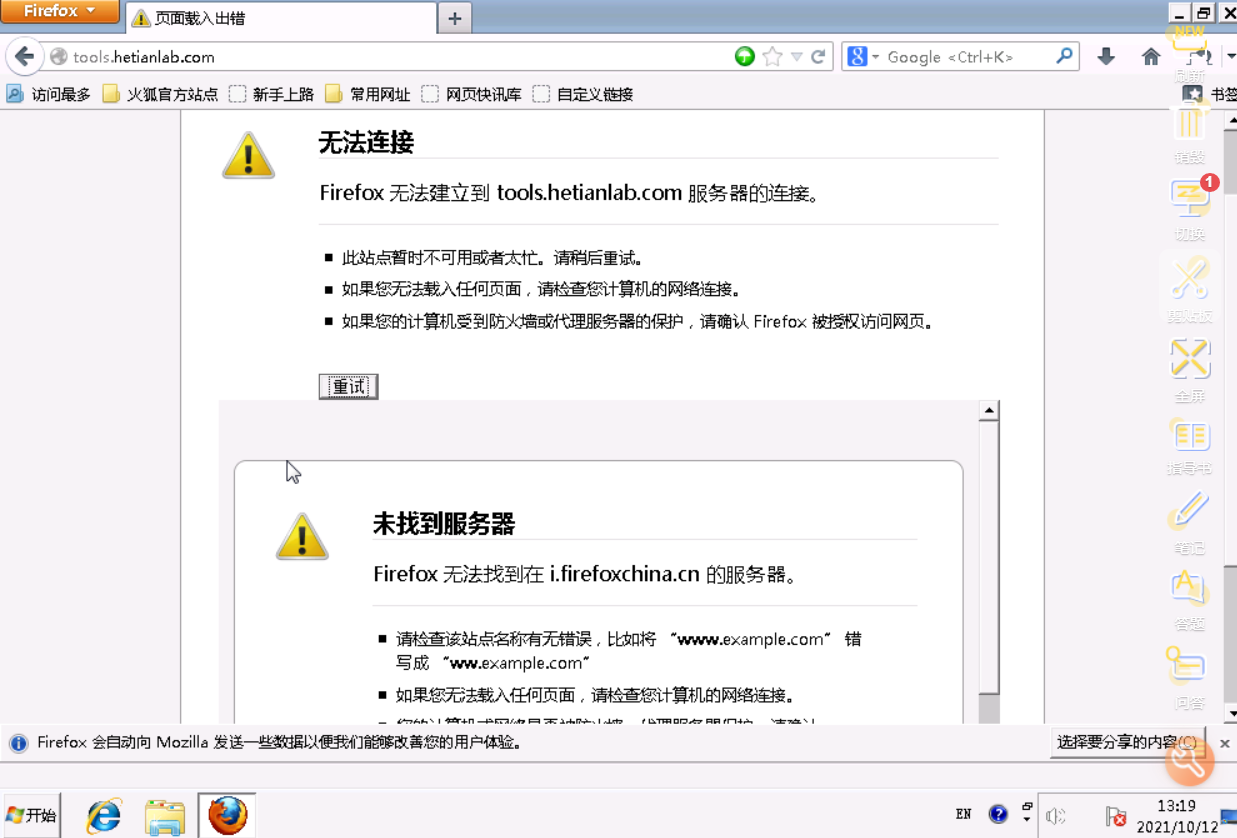Image resolution: width=1237 pixels, height=838 pixels.
Task: Open Windows 开始 start button
Action: [x=31, y=815]
